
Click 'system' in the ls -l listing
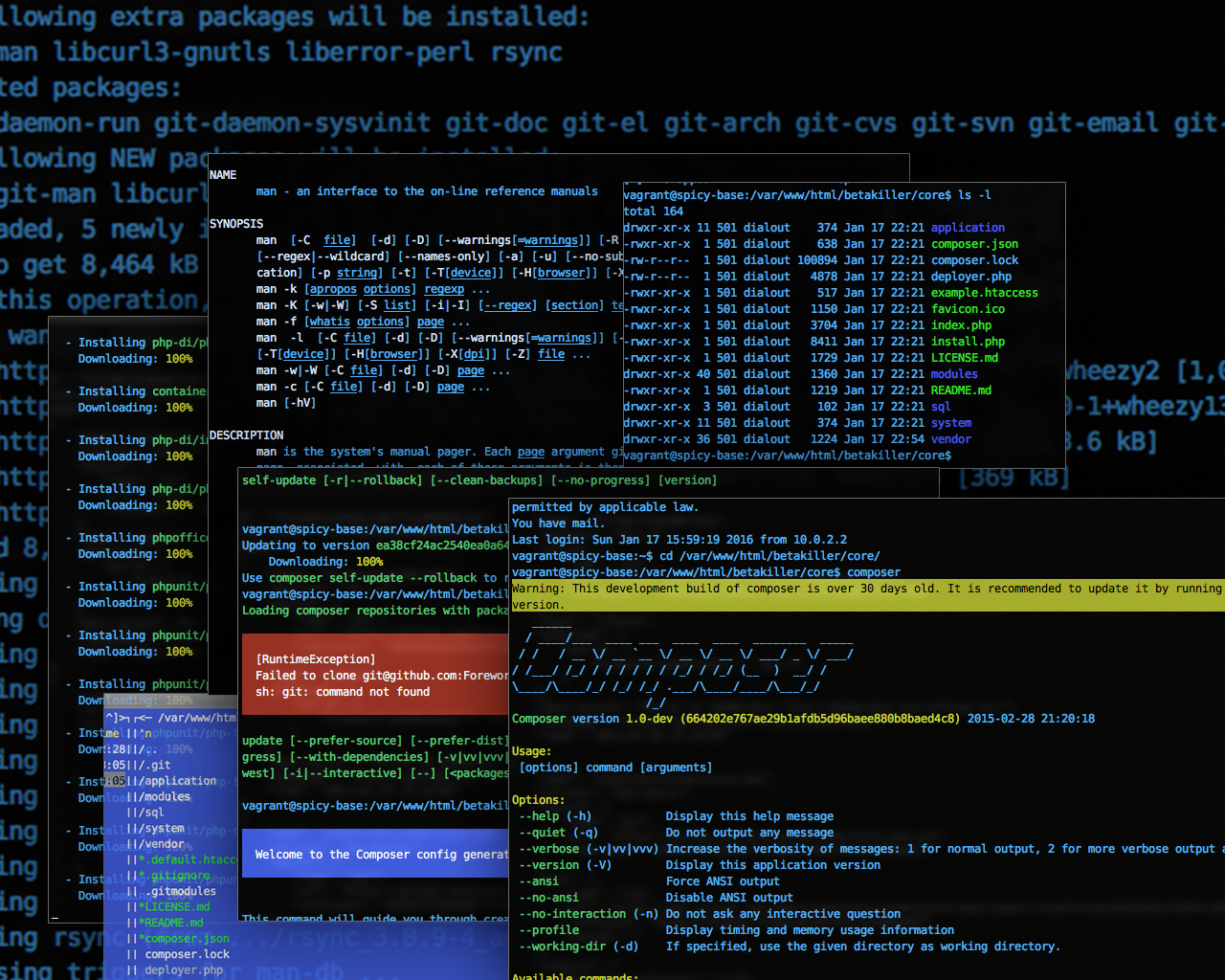(951, 423)
